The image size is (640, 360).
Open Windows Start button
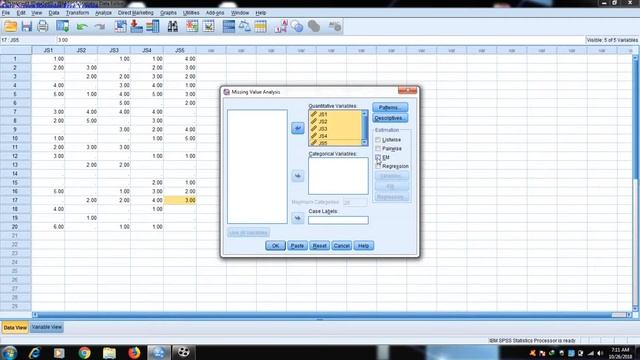pyautogui.click(x=9, y=352)
